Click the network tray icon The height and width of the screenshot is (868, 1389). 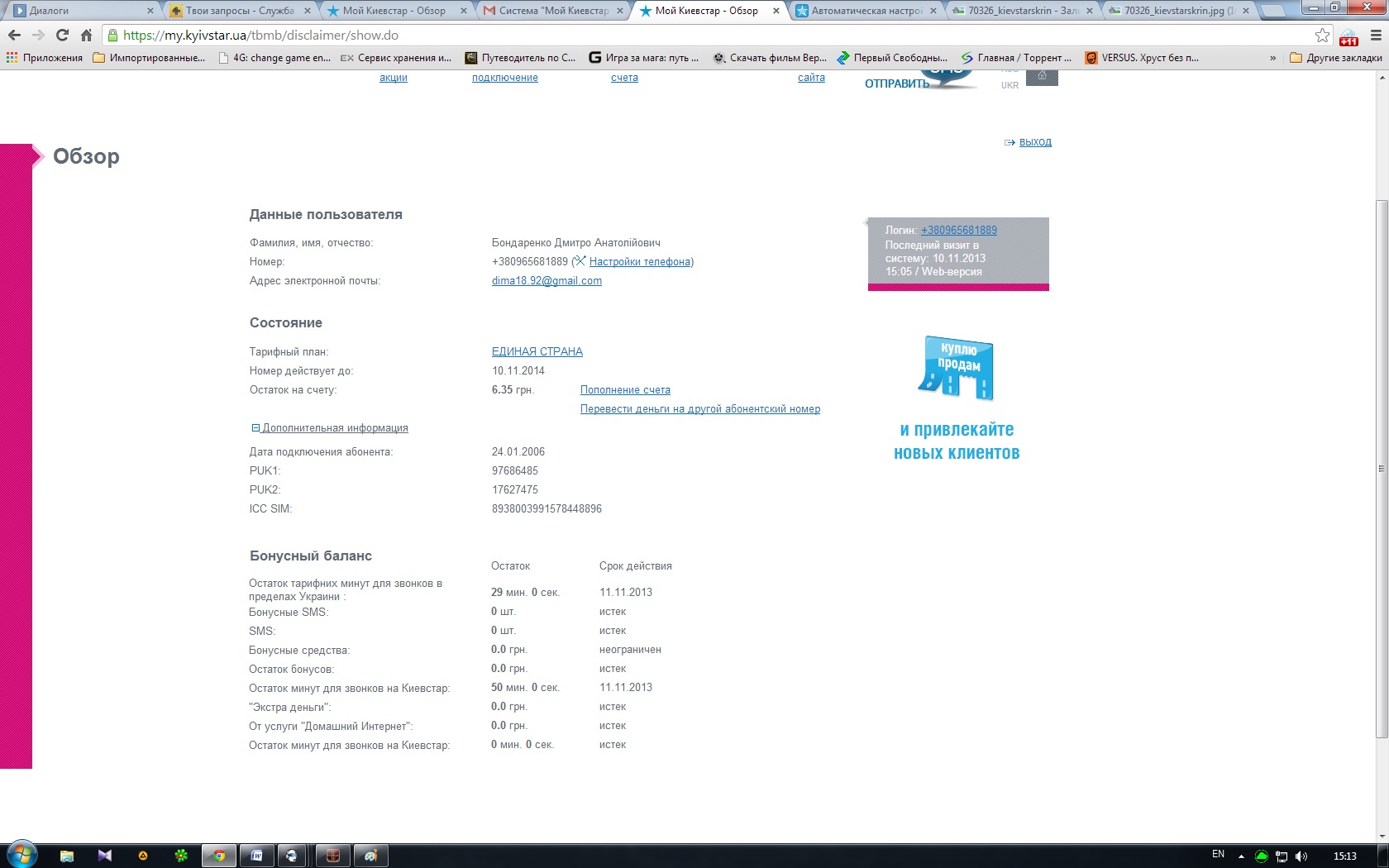1282,856
